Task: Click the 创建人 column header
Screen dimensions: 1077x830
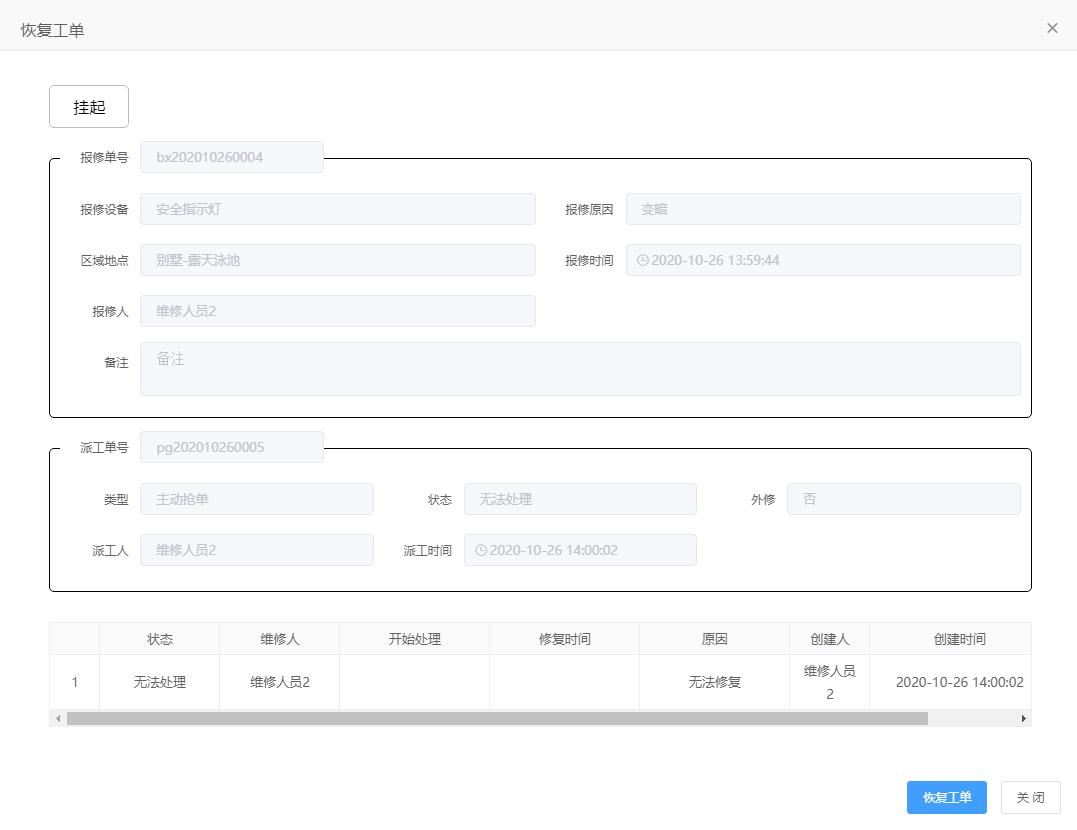Action: click(830, 639)
